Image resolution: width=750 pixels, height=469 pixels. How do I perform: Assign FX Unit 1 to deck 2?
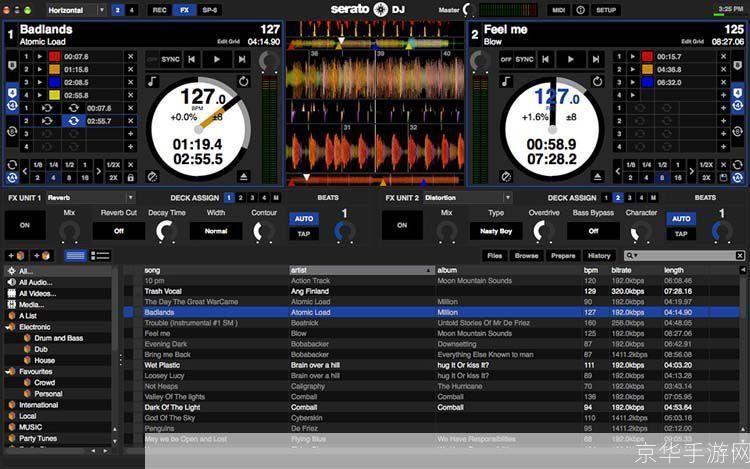point(241,197)
